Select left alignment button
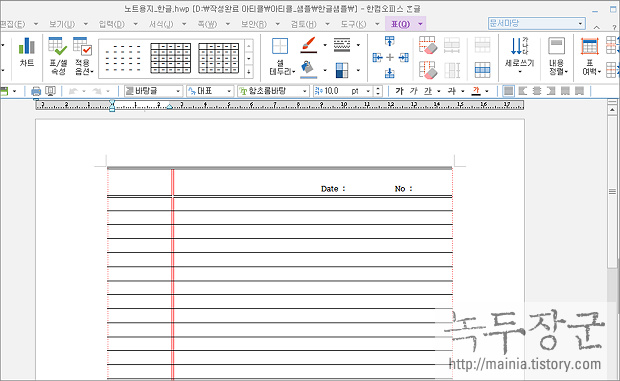 [523, 91]
